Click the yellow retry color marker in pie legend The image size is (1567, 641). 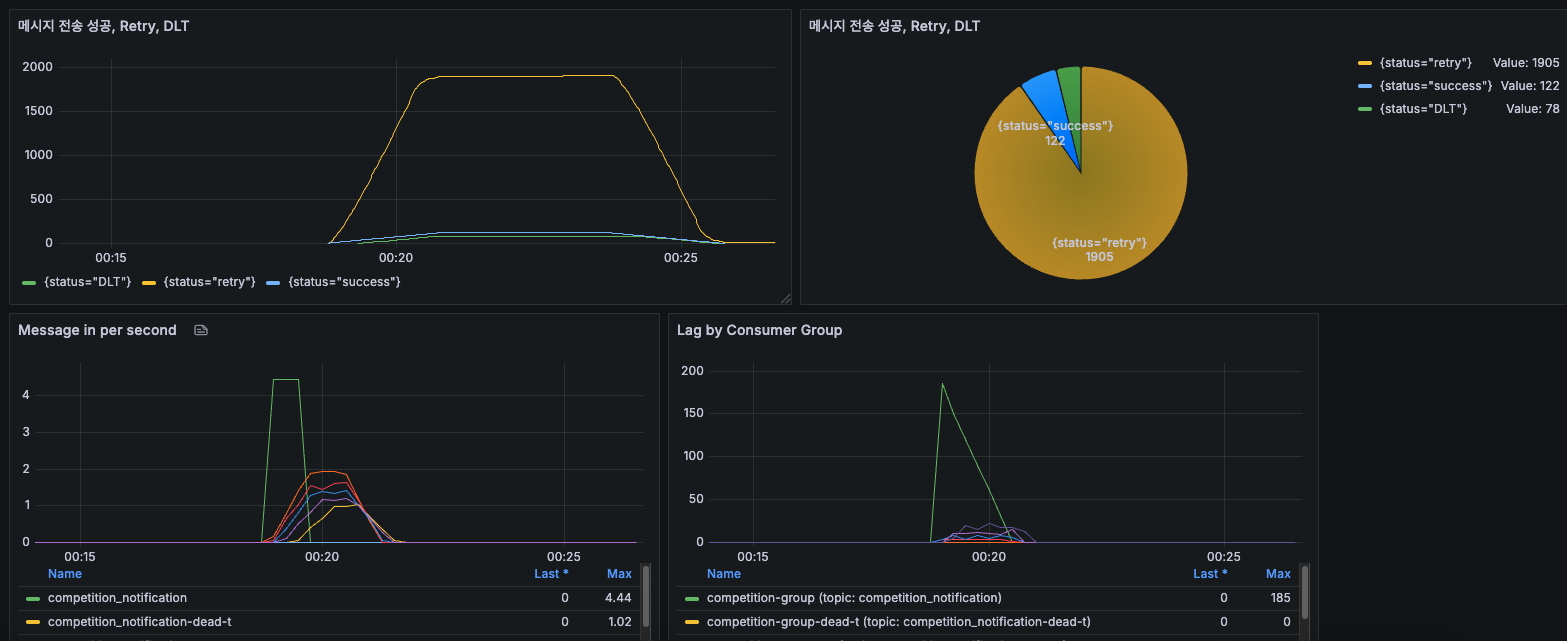[x=1365, y=63]
